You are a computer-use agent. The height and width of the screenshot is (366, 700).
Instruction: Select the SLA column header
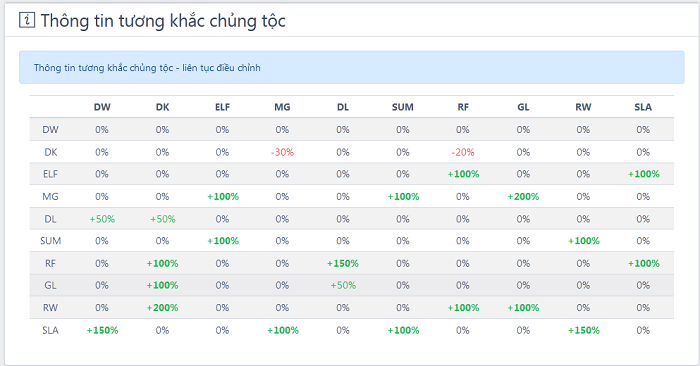click(x=643, y=107)
